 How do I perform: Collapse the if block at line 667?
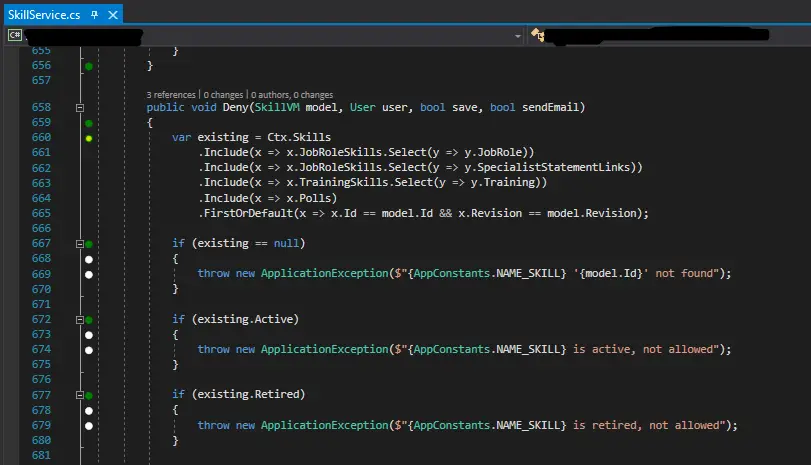click(80, 244)
